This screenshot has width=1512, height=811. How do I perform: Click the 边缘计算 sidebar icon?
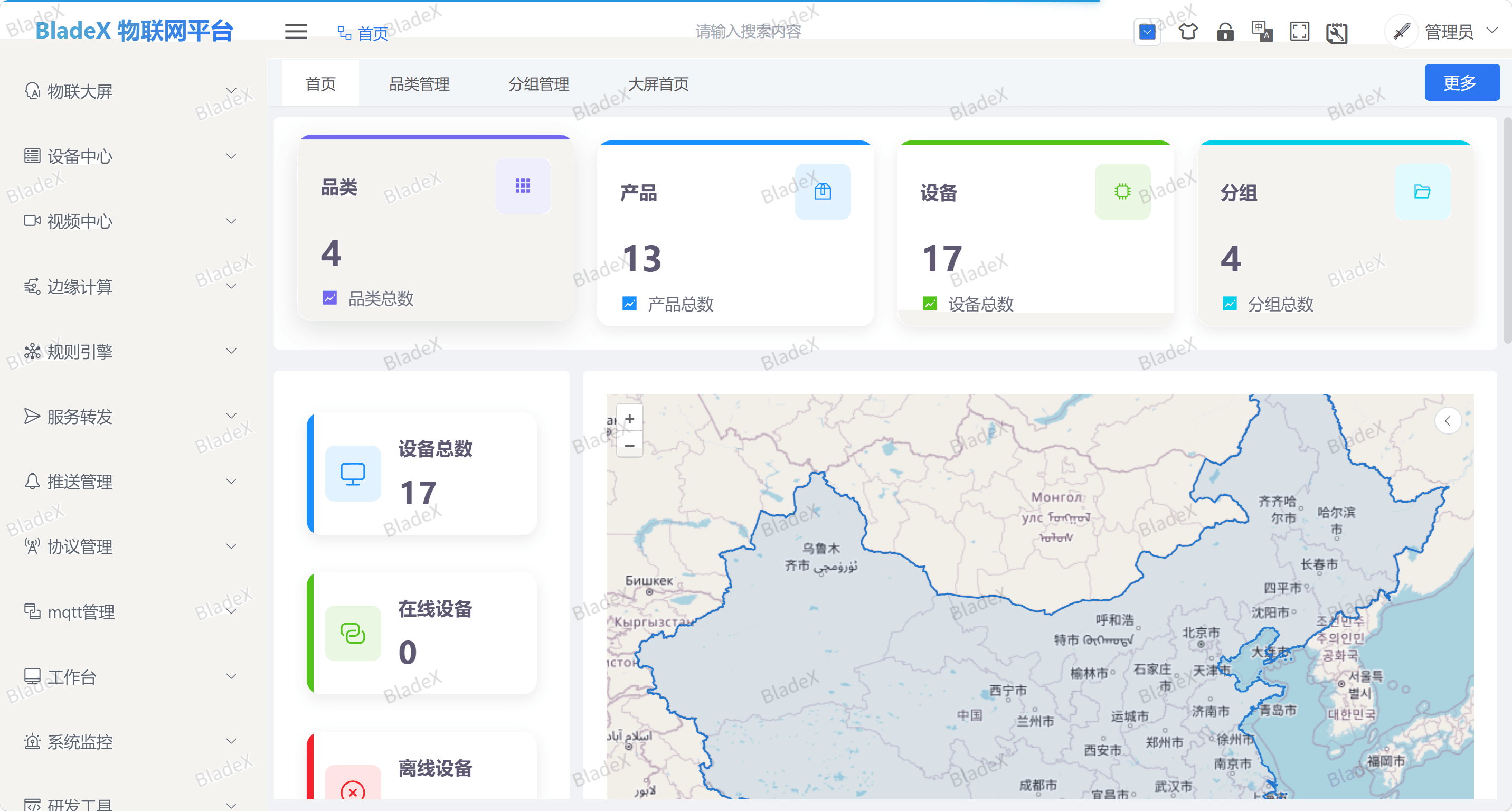tap(32, 286)
